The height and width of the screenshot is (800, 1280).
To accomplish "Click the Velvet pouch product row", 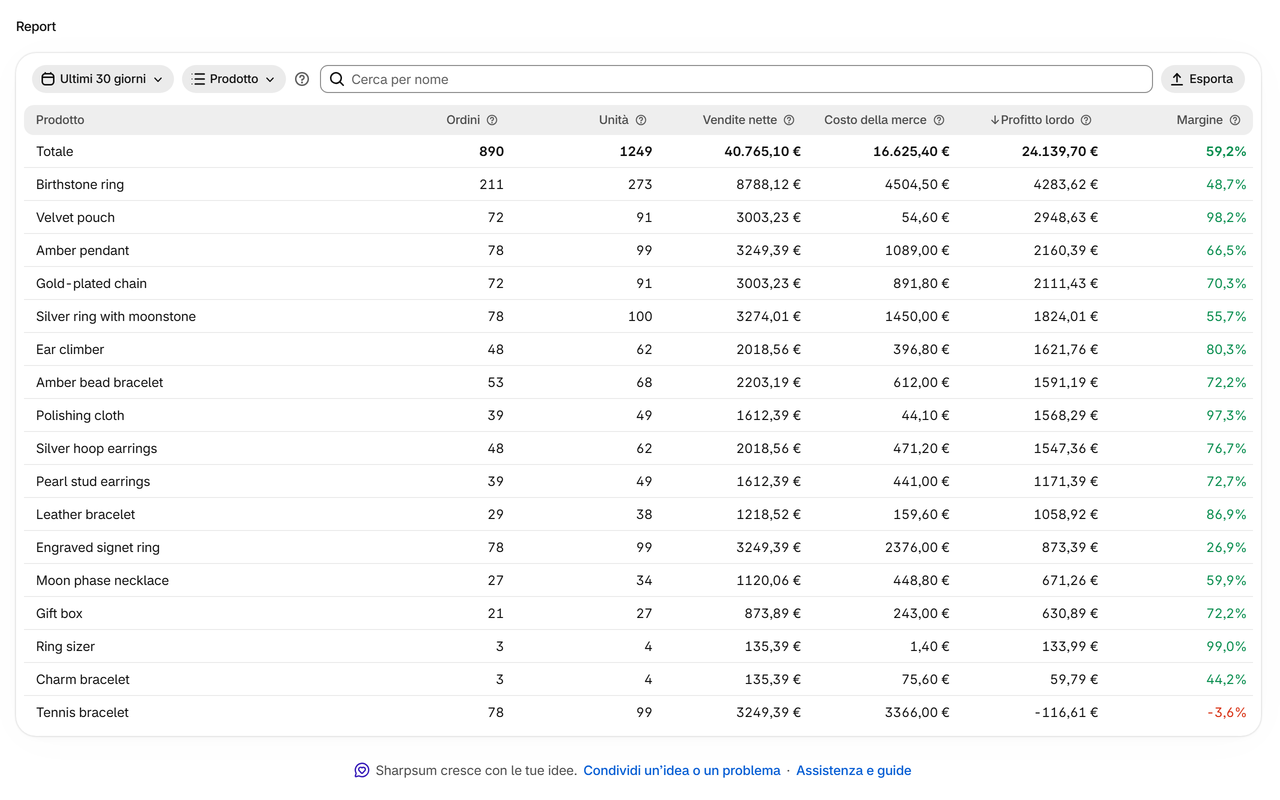I will coord(638,217).
